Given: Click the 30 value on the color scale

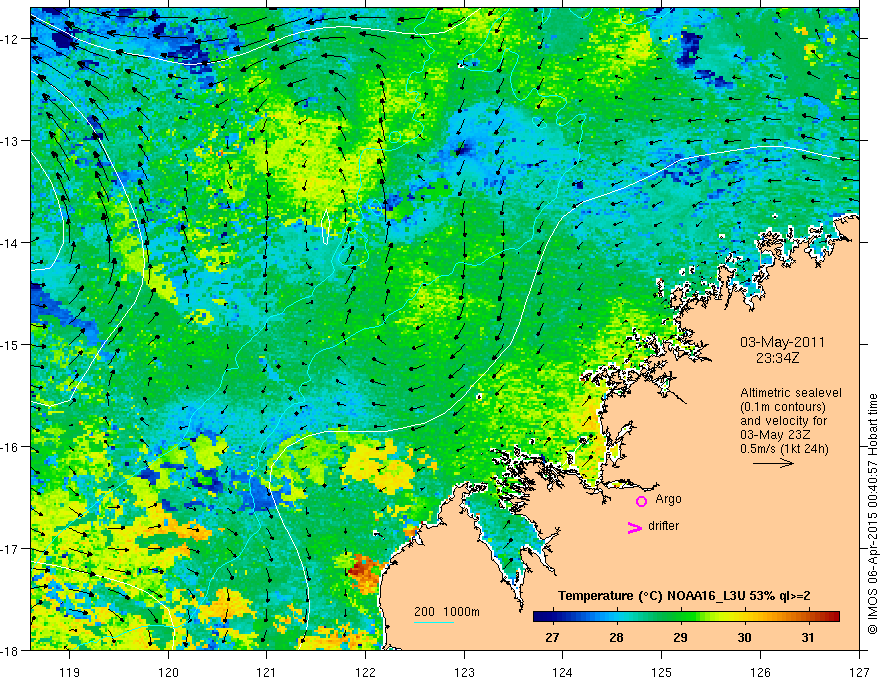Looking at the screenshot, I should click(x=744, y=637).
